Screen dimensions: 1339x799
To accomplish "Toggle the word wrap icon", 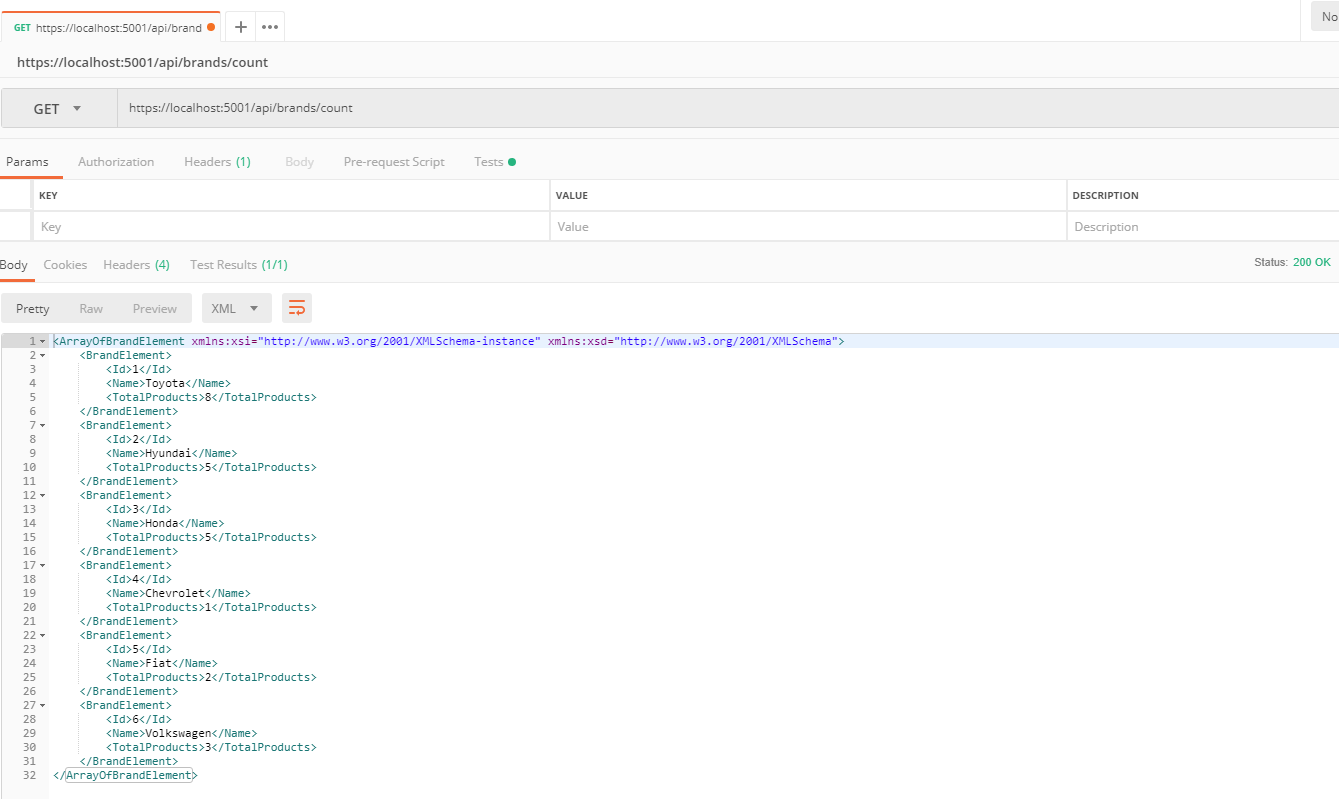I will coord(297,308).
